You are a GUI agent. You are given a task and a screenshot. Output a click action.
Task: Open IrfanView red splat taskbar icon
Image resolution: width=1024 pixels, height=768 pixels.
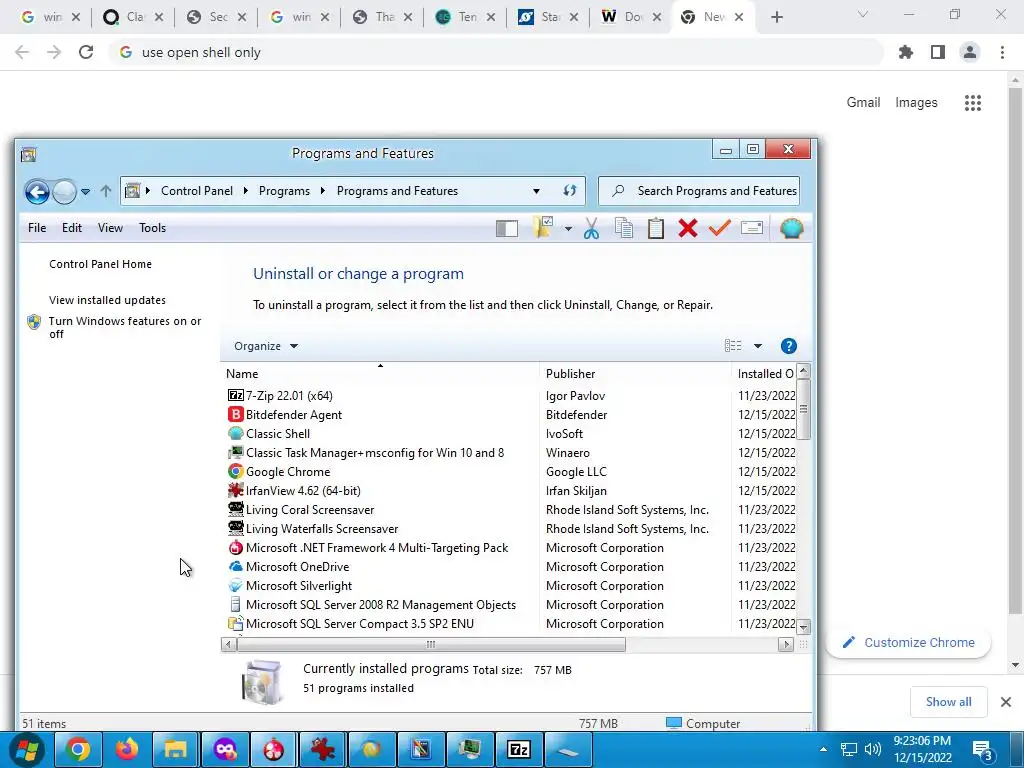point(323,750)
